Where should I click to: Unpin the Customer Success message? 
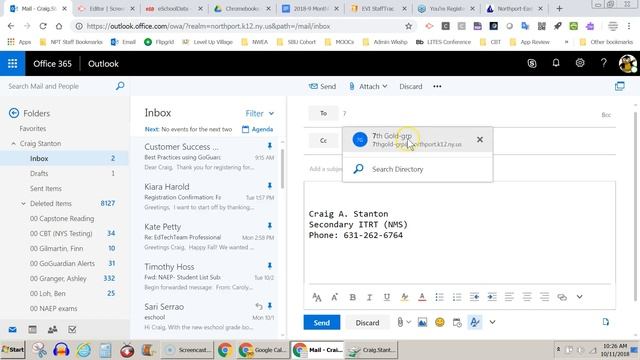coord(269,146)
